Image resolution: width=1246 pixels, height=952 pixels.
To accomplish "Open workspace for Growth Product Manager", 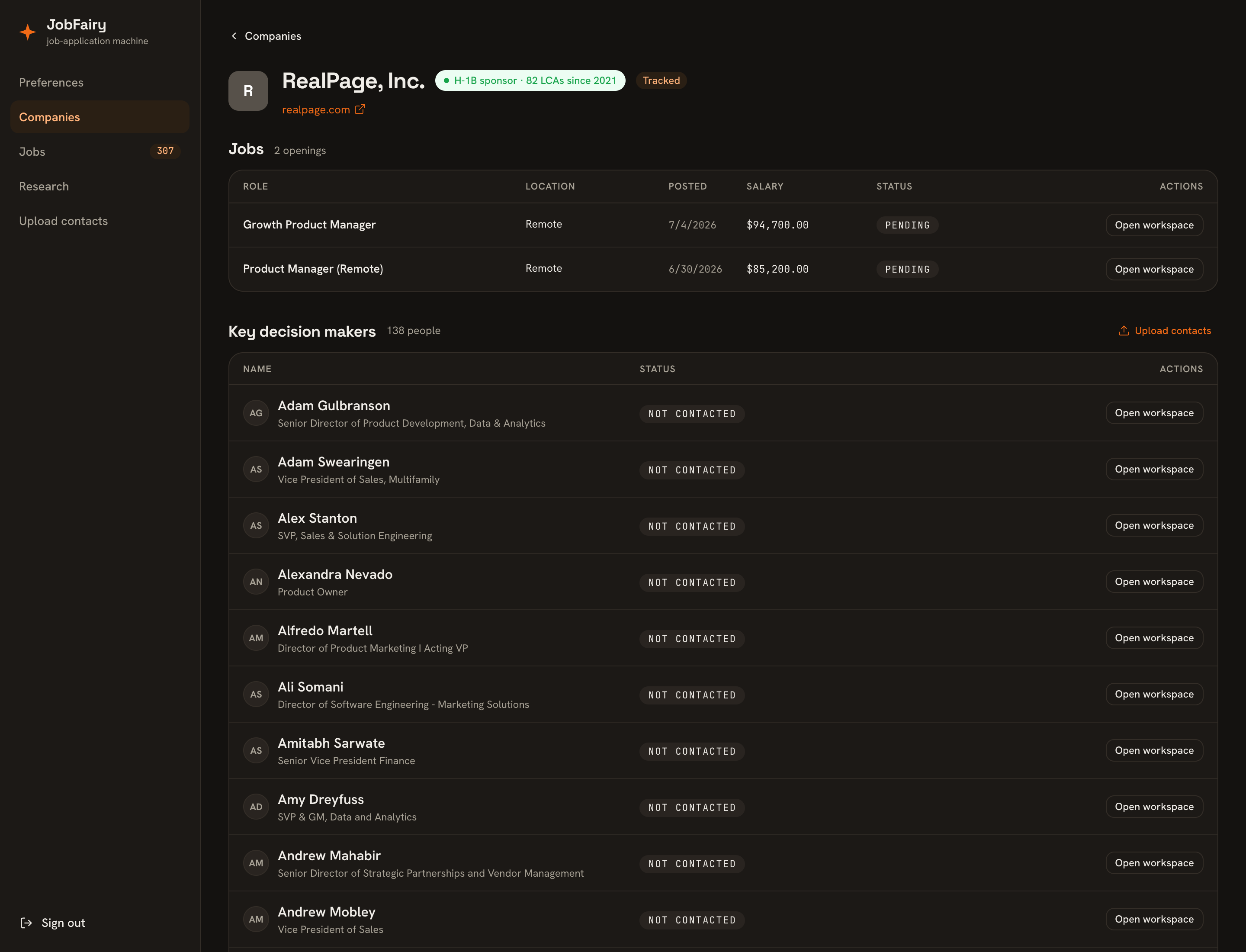I will 1154,225.
